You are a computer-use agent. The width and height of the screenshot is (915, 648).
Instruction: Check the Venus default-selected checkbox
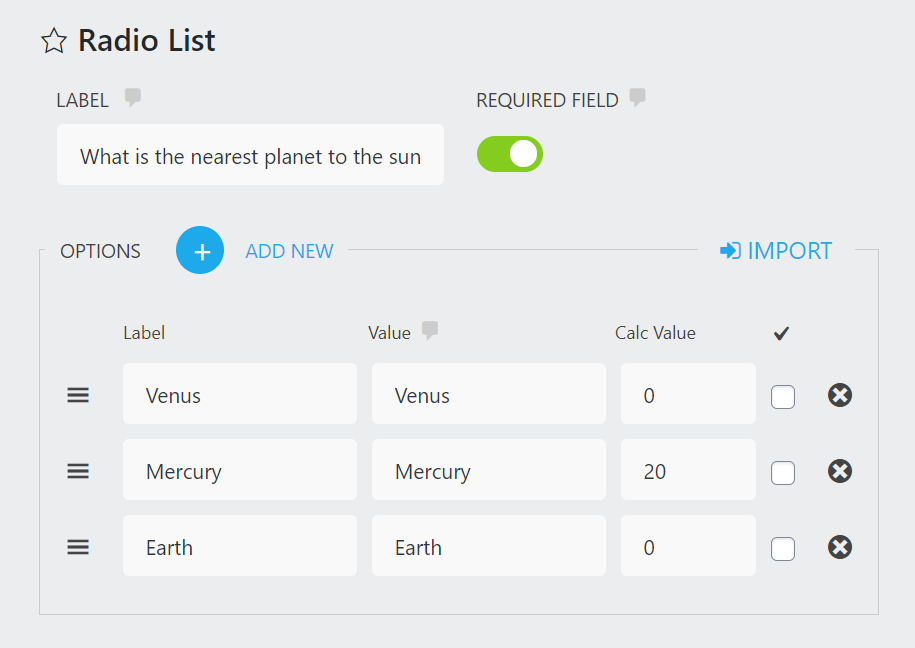(783, 397)
